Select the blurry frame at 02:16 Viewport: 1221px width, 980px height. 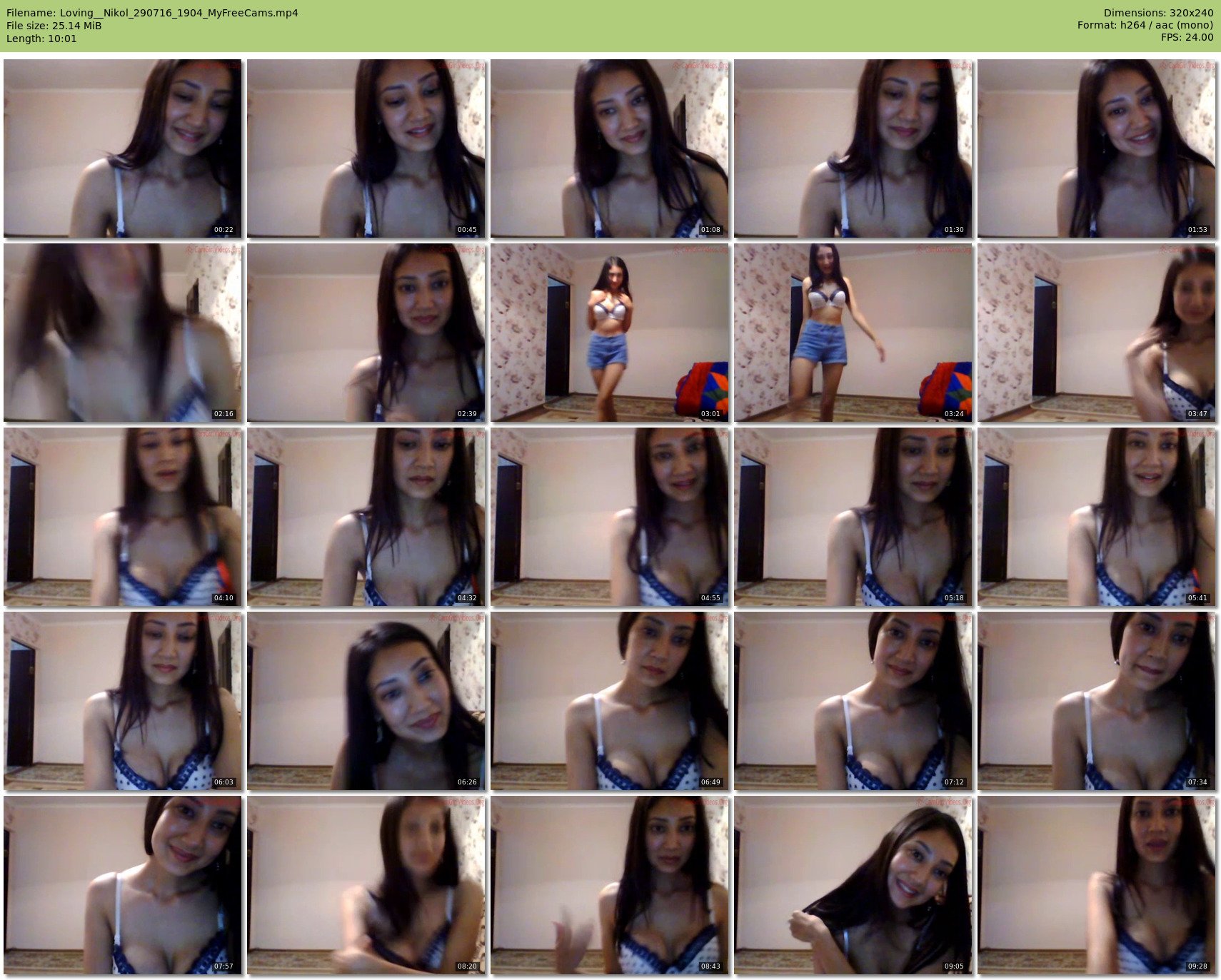coord(122,332)
